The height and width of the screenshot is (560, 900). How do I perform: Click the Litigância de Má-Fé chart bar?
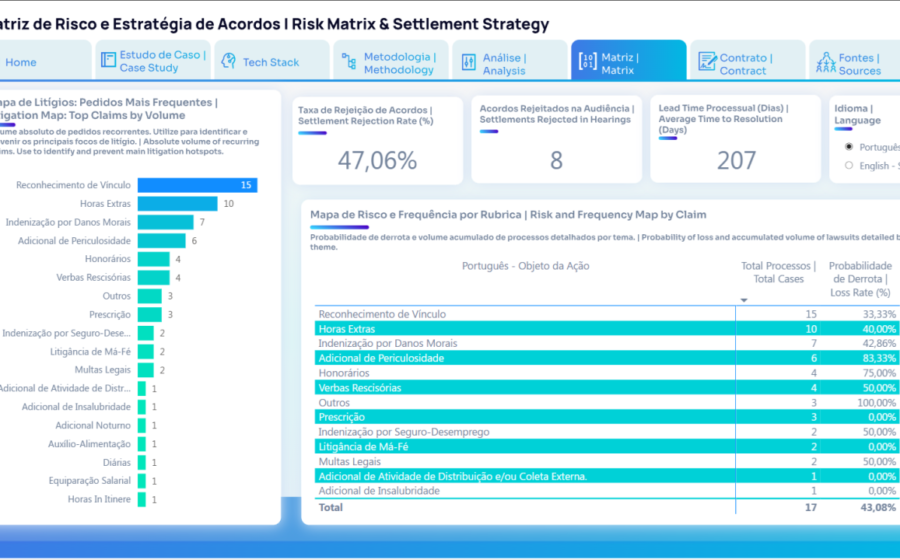145,351
